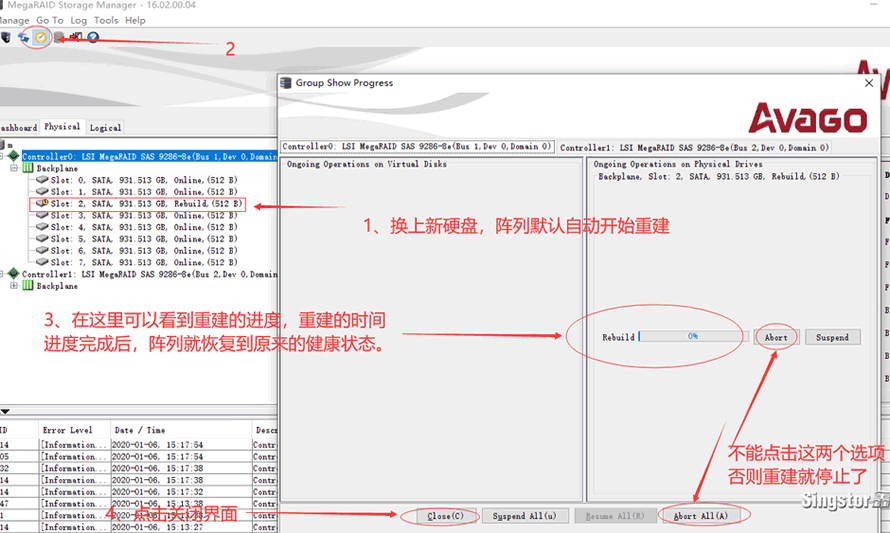The height and width of the screenshot is (533, 890).
Task: Switch to the Dashboard tab
Action: [x=18, y=128]
